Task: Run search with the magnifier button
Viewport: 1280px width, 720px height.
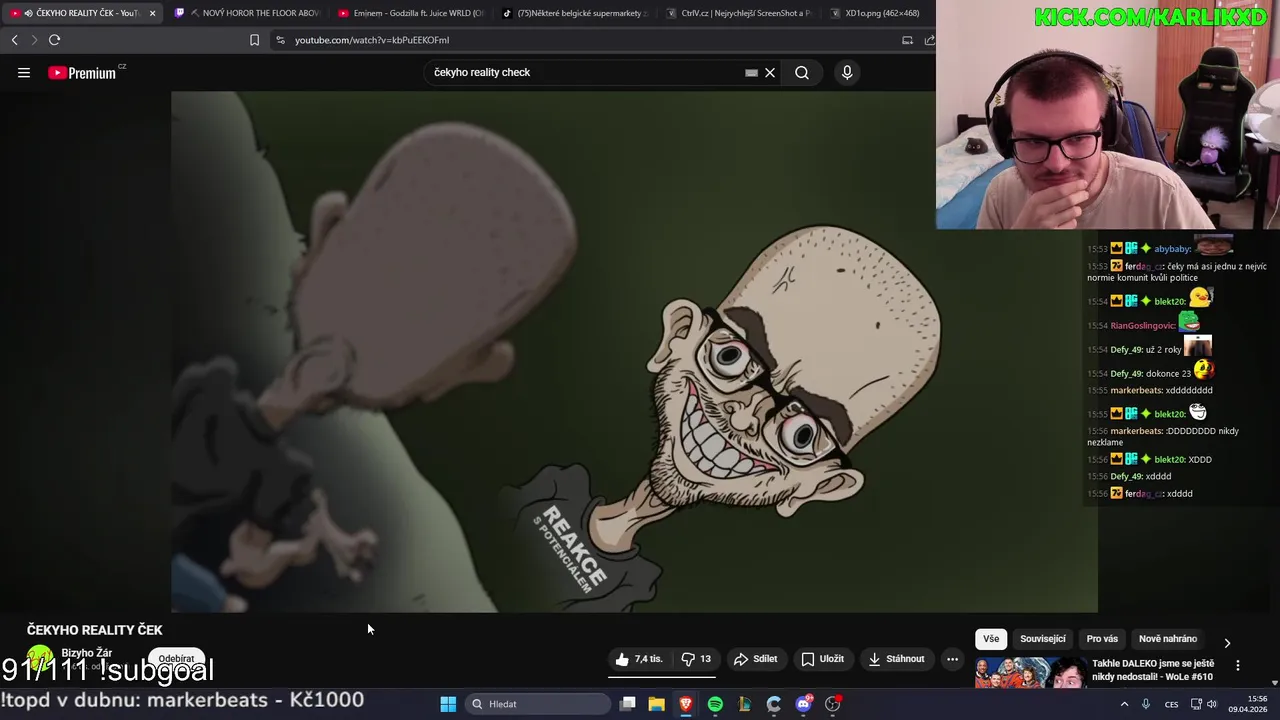Action: tap(802, 72)
